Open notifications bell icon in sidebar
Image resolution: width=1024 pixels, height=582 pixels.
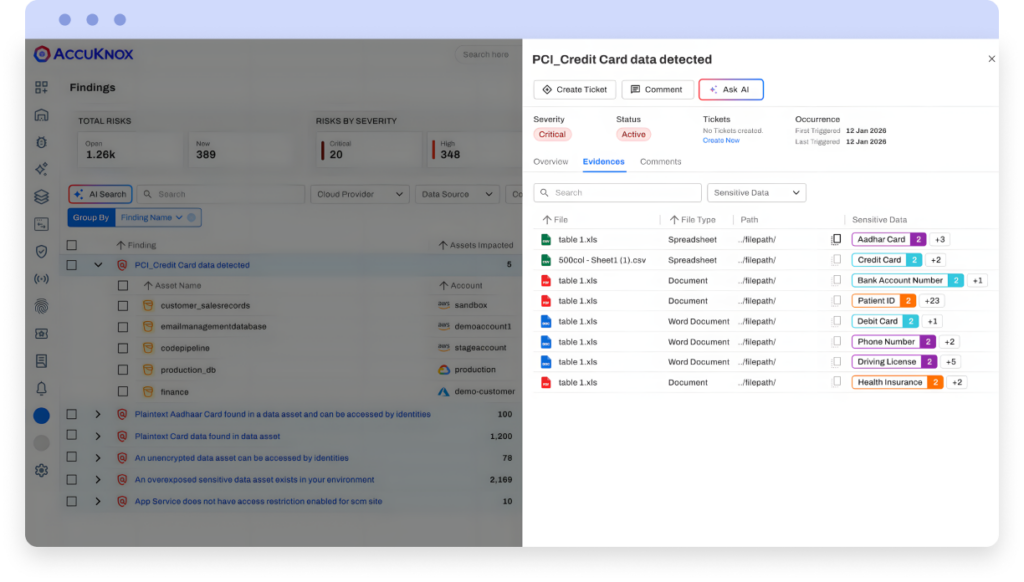coord(41,388)
